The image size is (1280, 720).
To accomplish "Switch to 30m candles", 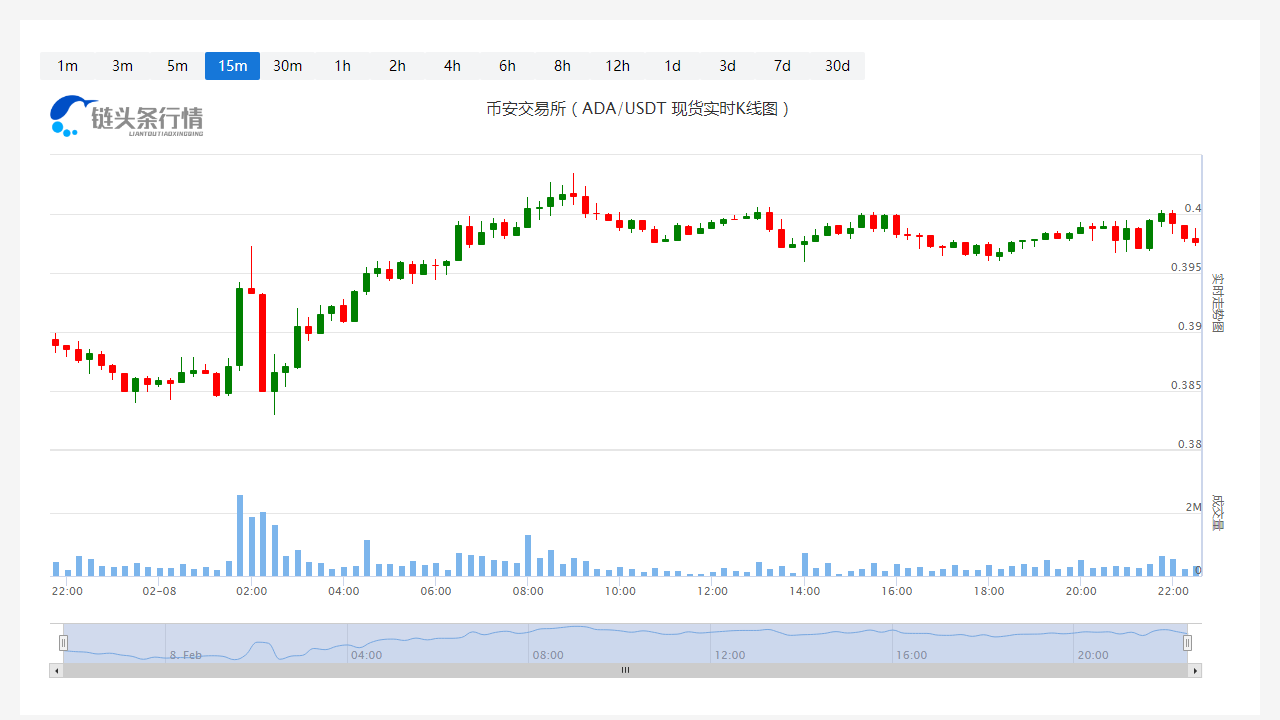I will pos(287,66).
